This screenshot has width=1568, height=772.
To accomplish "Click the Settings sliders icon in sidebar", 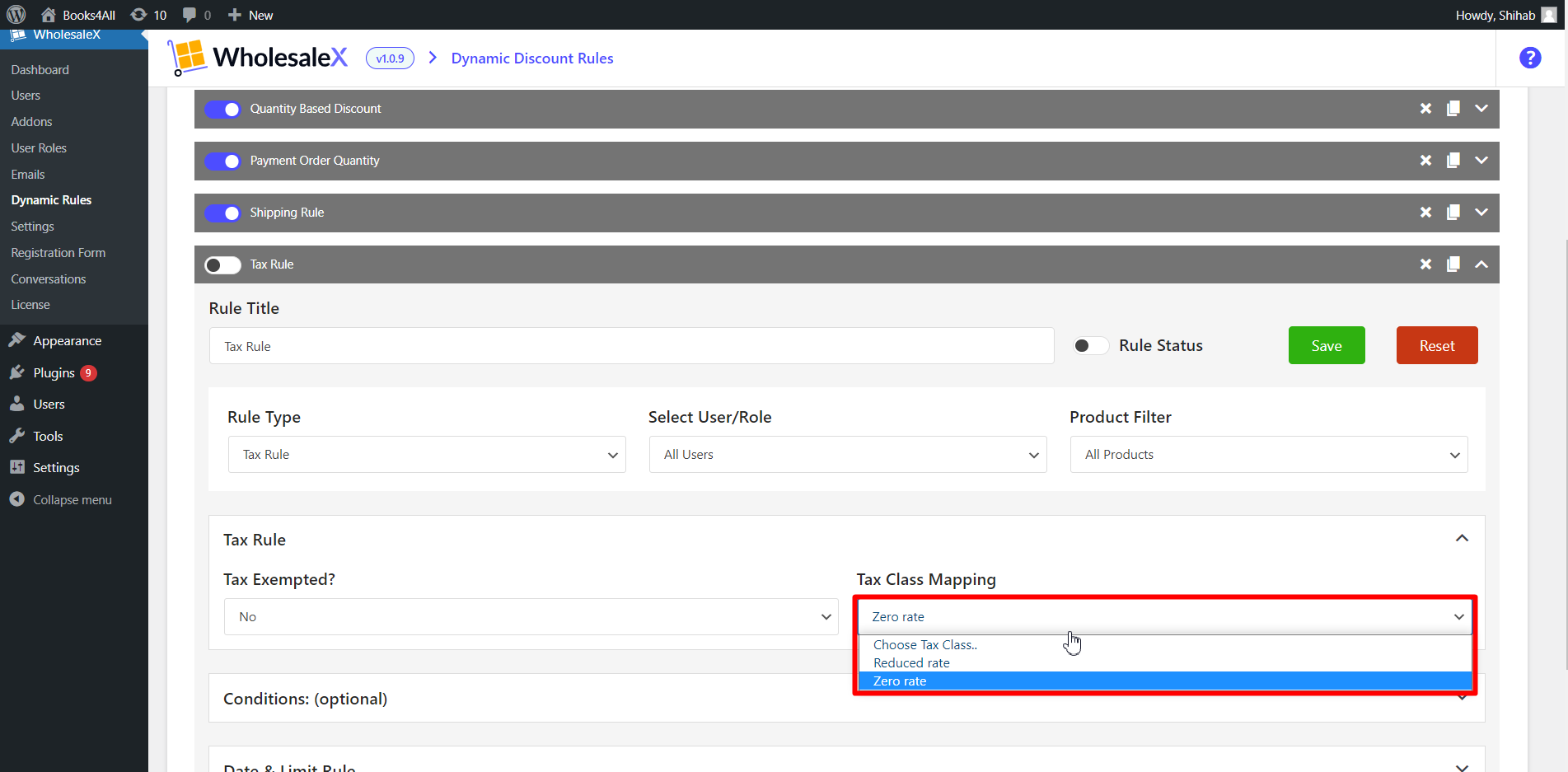I will [17, 467].
